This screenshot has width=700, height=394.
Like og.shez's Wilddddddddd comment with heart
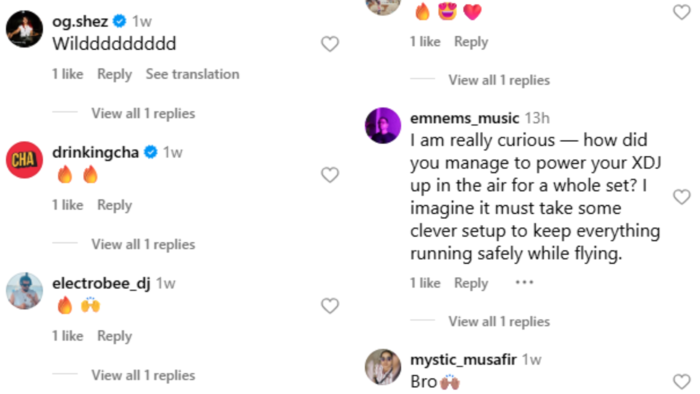[x=330, y=44]
